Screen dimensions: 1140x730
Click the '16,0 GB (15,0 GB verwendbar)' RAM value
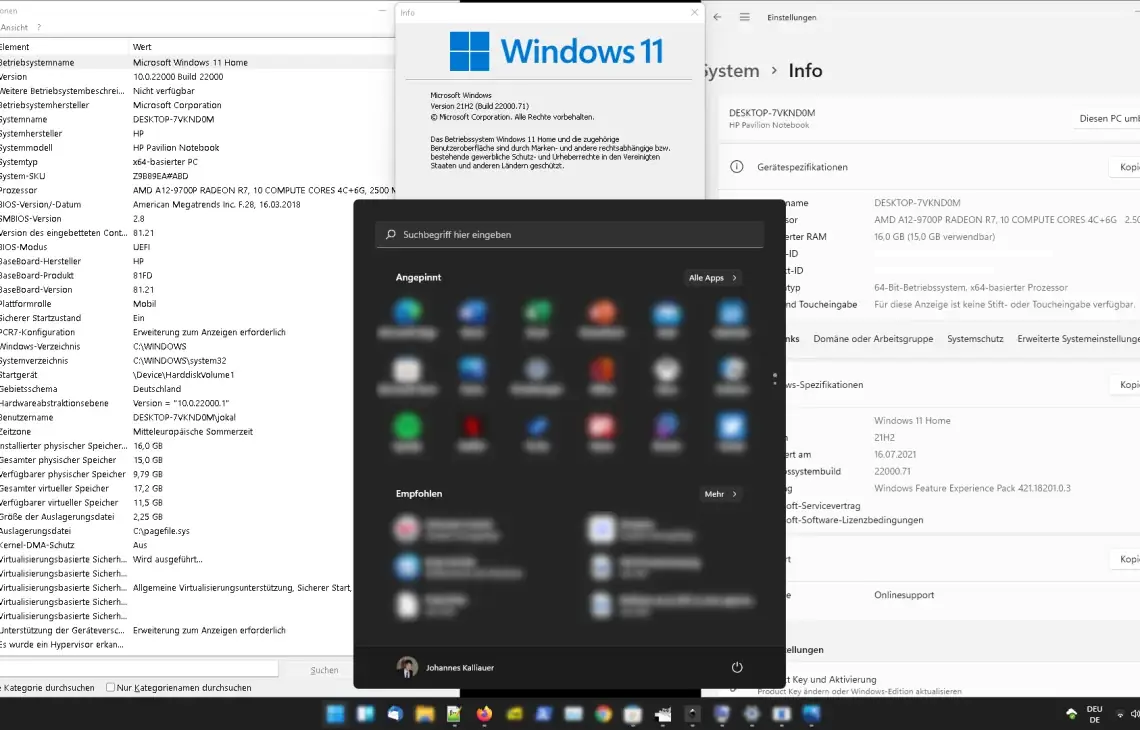(x=934, y=236)
